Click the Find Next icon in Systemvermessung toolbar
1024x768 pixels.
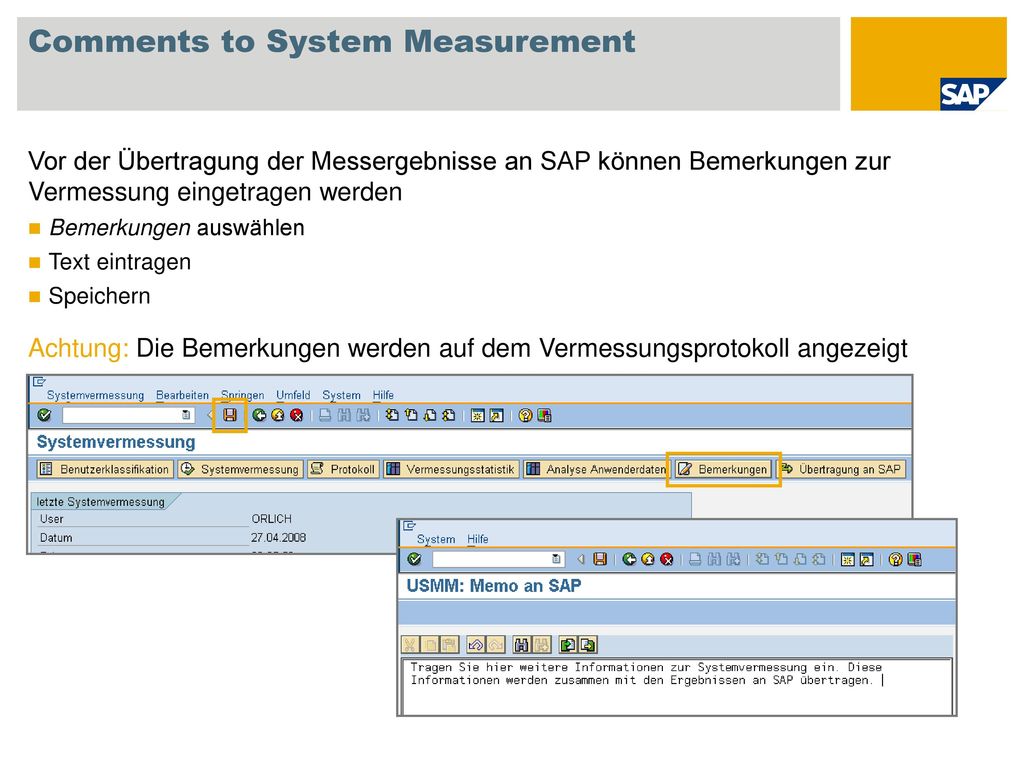(363, 415)
